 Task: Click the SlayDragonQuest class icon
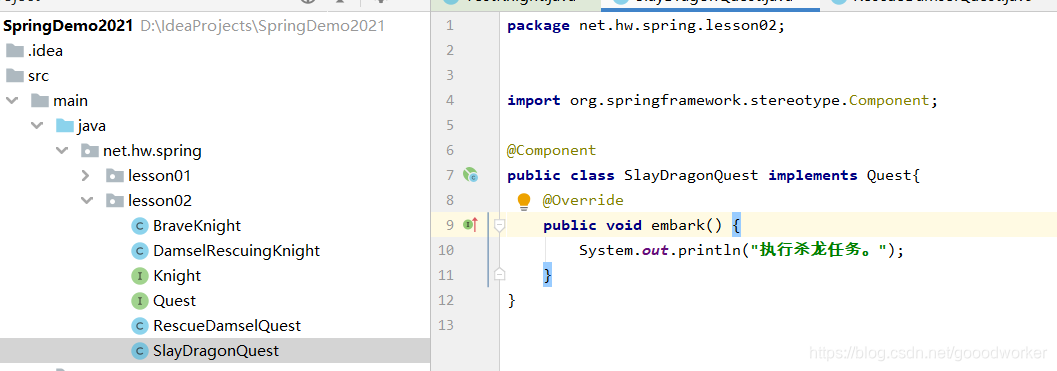tap(140, 351)
